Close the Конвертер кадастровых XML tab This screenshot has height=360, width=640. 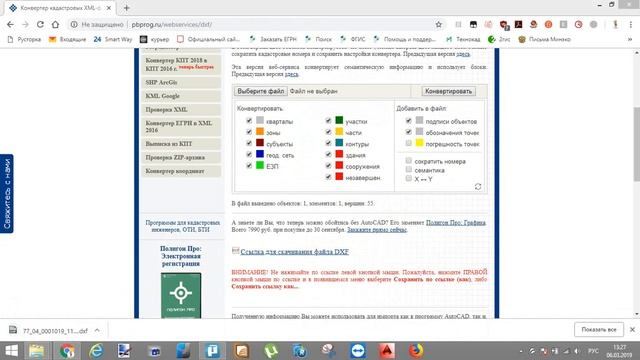tap(109, 8)
